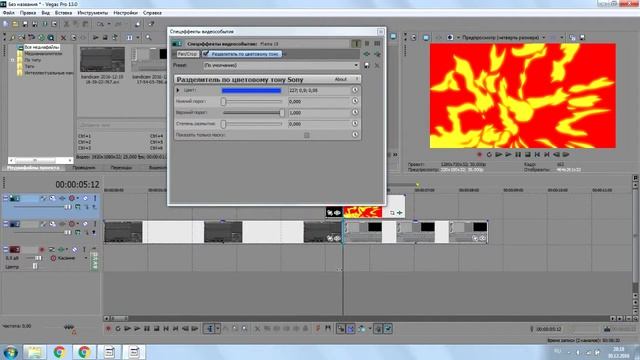The image size is (640, 360).
Task: Open the Файл menu
Action: pos(8,13)
